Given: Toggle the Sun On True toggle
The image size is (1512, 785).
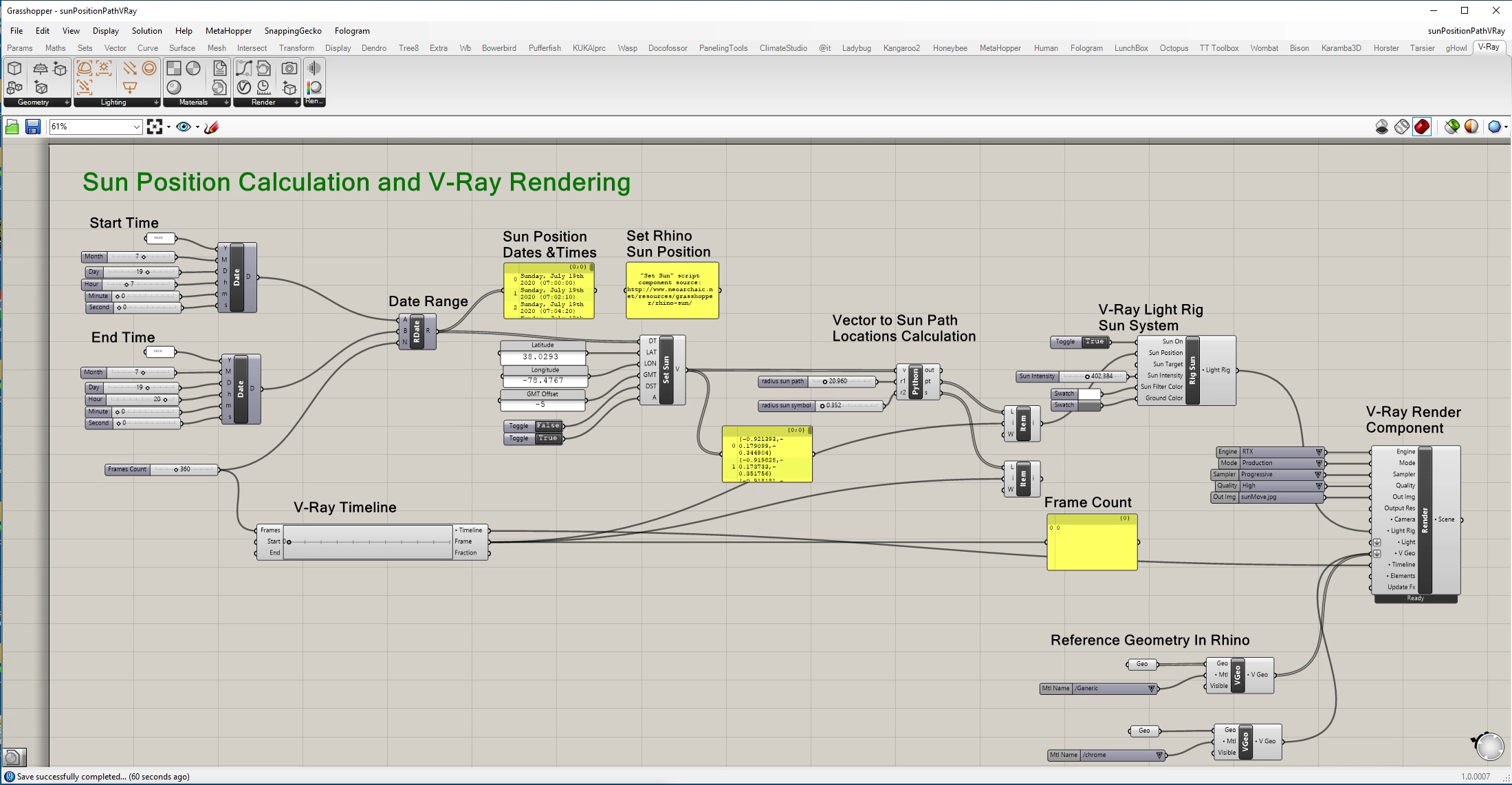Looking at the screenshot, I should coord(1094,342).
